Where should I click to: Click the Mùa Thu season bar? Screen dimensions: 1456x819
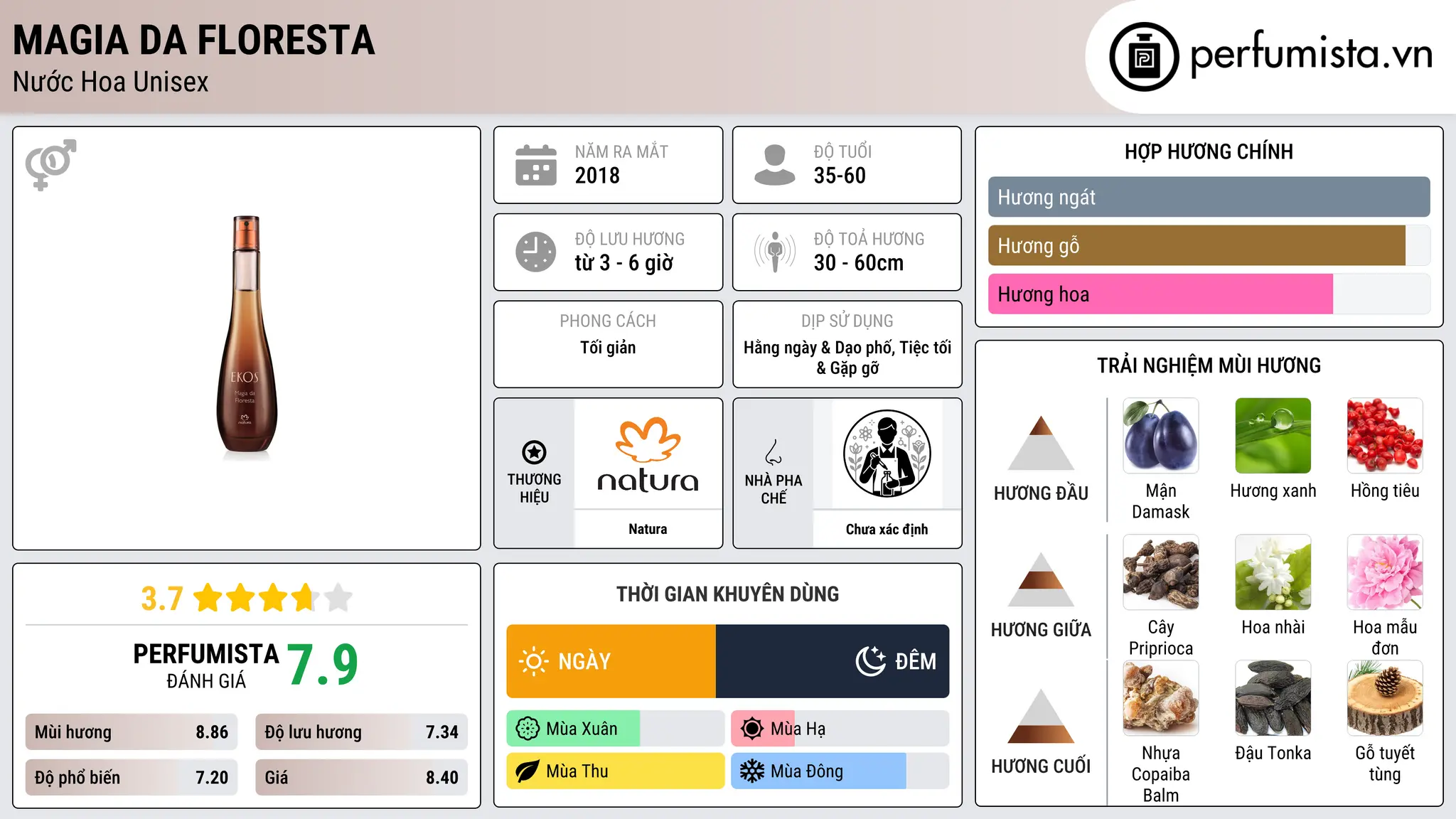pyautogui.click(x=615, y=771)
